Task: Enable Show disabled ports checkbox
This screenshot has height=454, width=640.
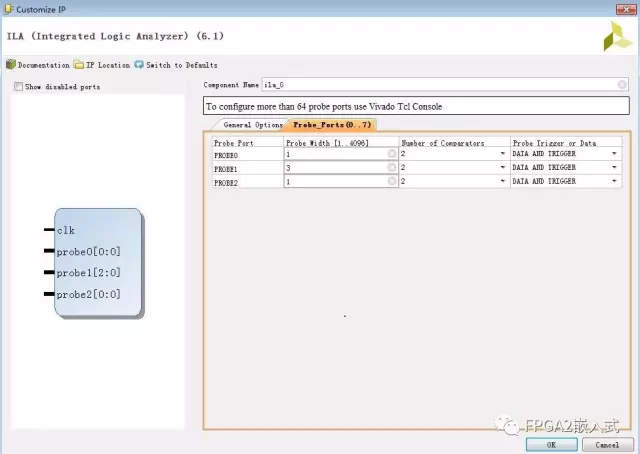Action: pyautogui.click(x=18, y=87)
